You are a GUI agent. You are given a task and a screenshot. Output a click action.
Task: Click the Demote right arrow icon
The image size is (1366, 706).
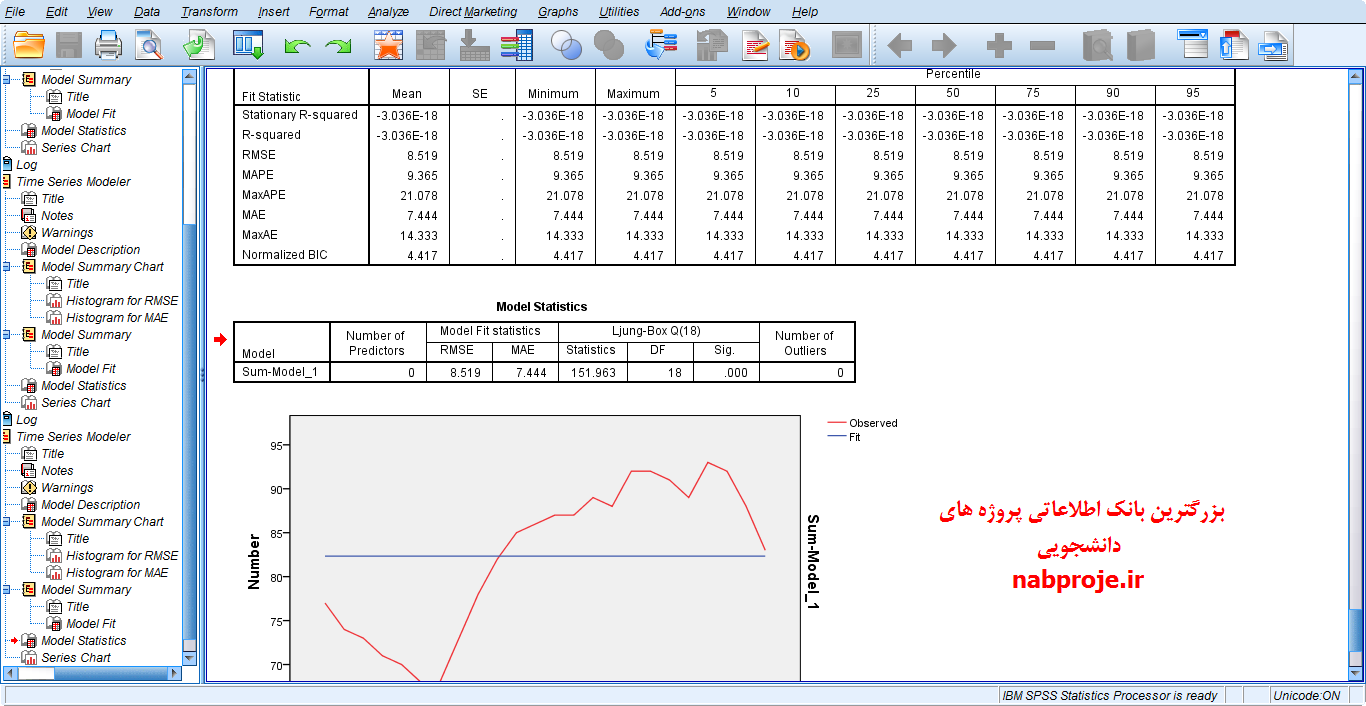pos(943,45)
